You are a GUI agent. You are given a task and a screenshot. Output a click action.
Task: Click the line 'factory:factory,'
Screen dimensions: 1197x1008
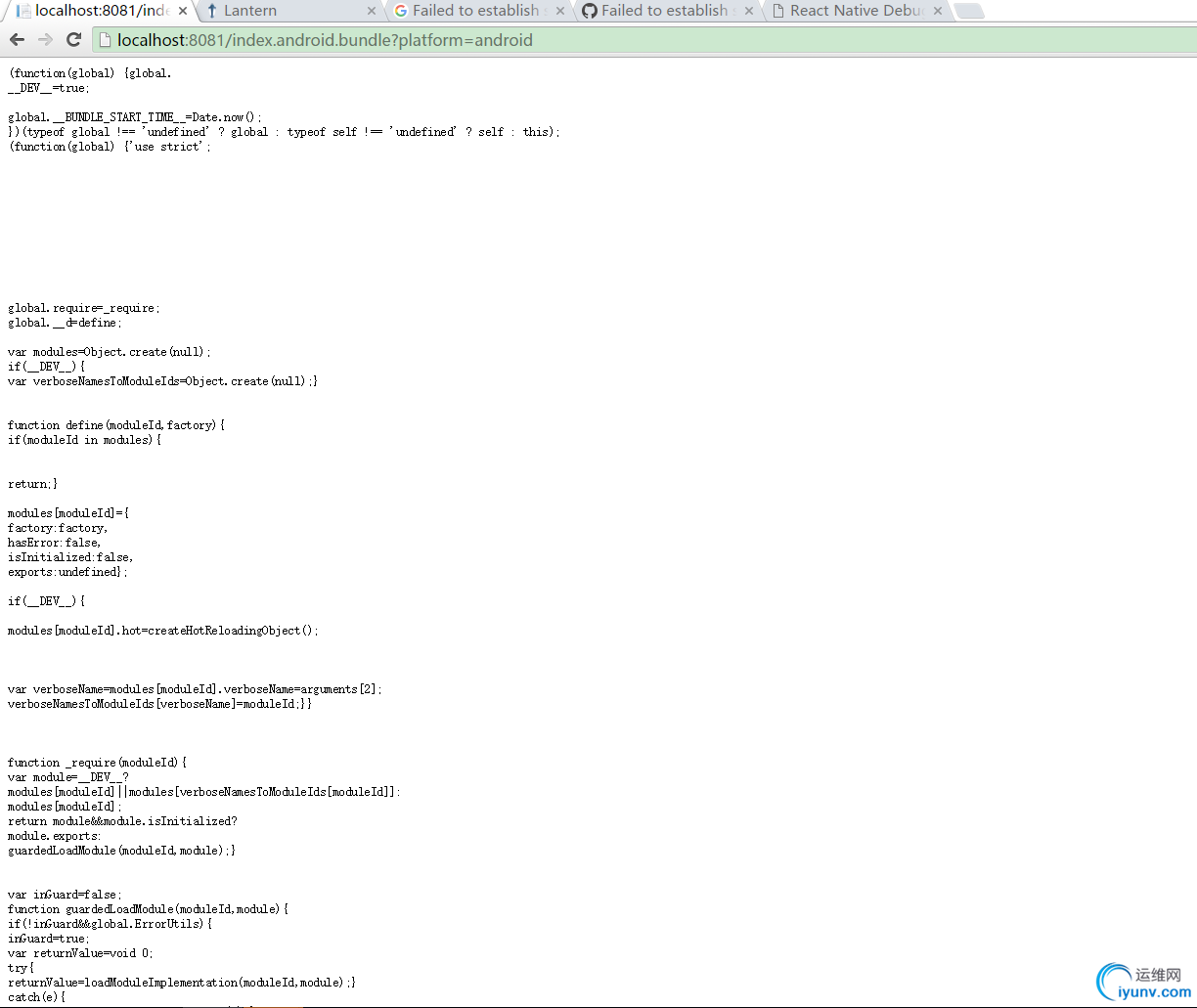(58, 528)
